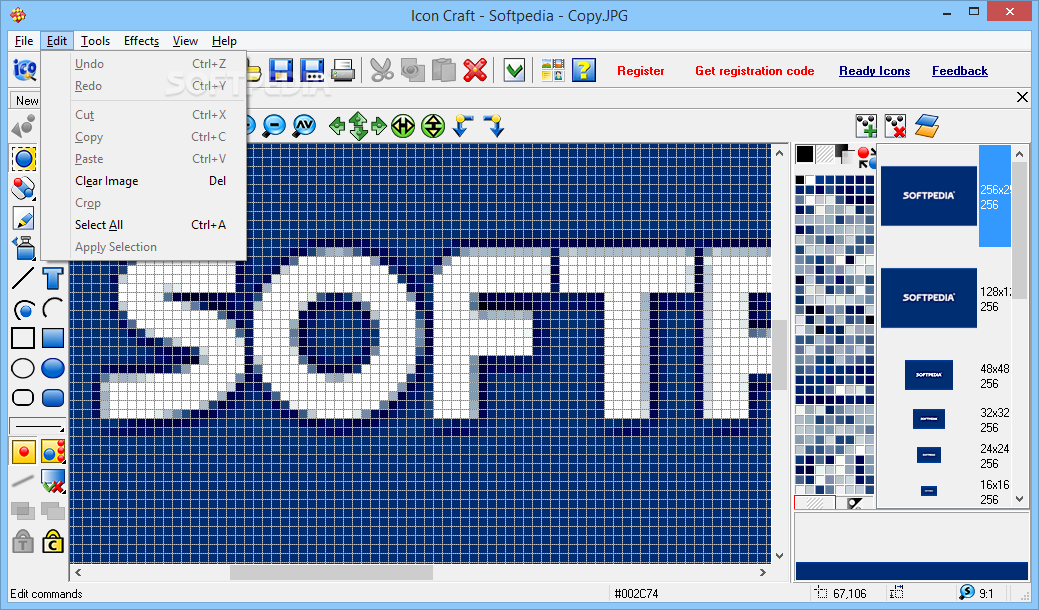Click the horizontal flip round green icon

pyautogui.click(x=403, y=125)
